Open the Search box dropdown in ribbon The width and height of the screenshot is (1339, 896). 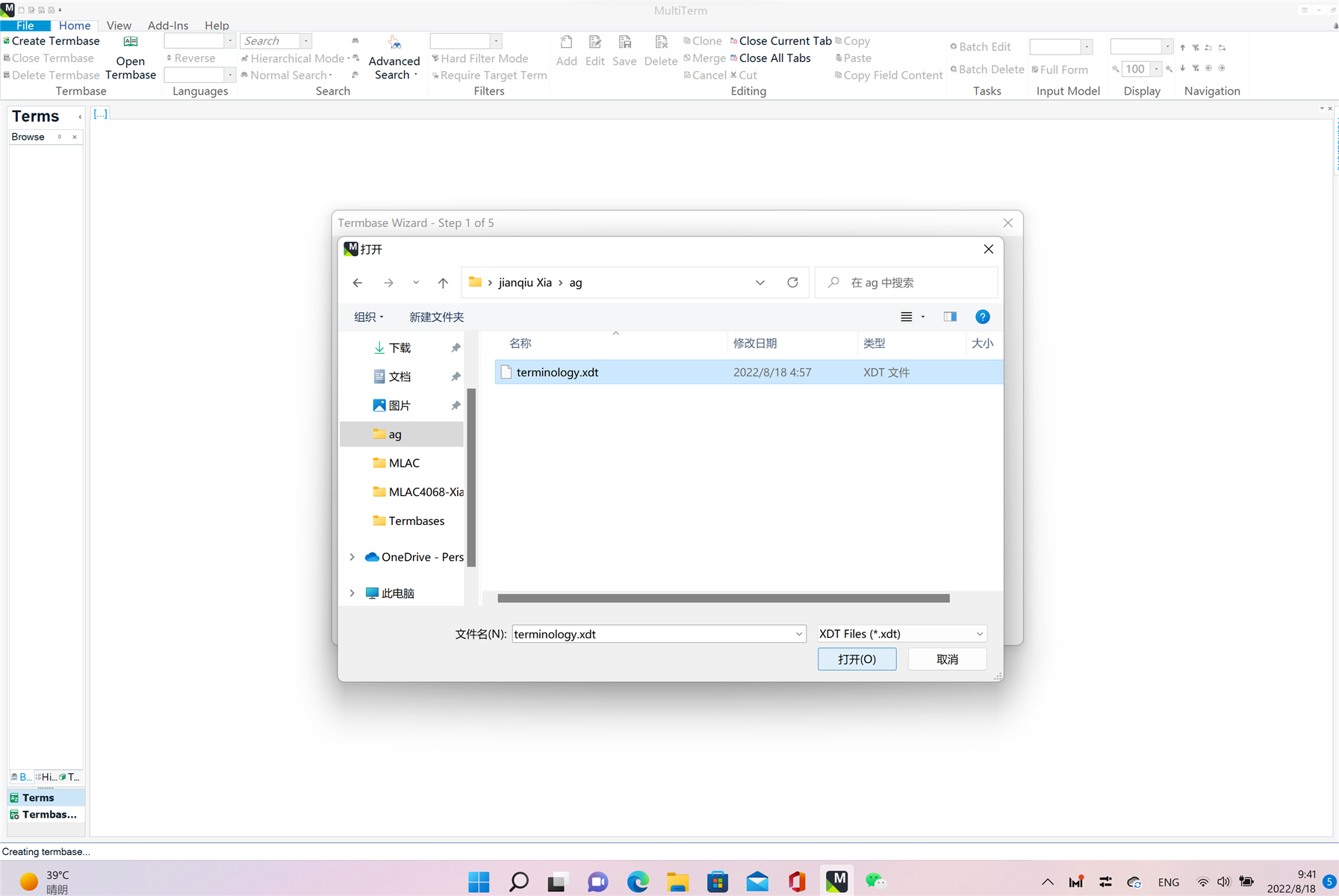[306, 41]
